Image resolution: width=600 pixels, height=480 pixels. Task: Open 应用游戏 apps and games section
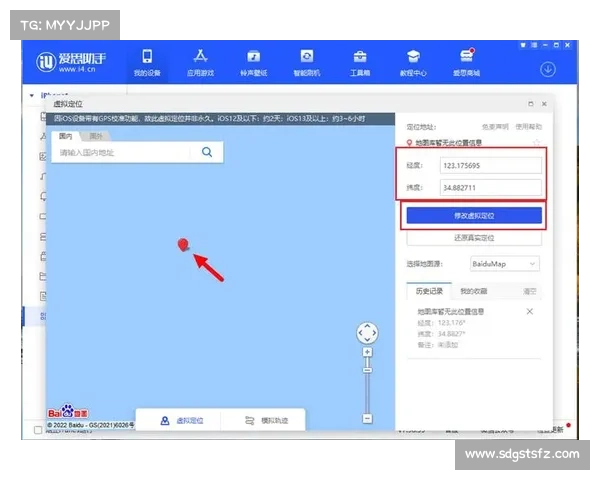[x=201, y=63]
